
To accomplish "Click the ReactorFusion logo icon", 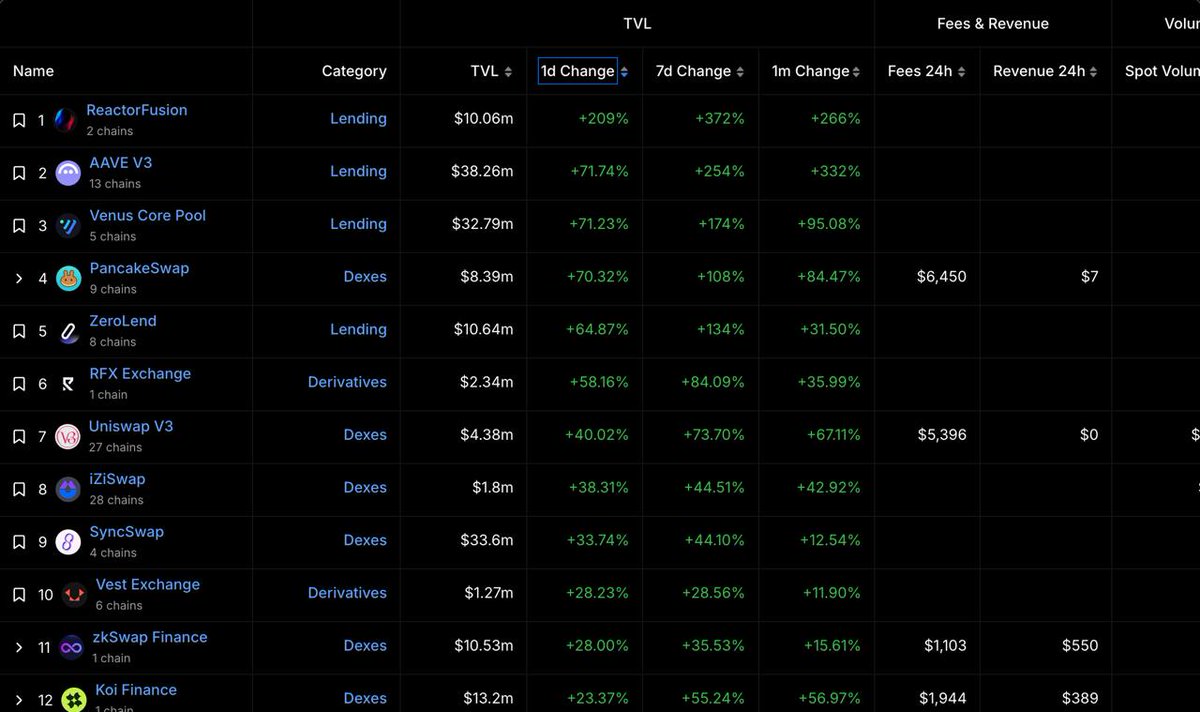I will (65, 120).
